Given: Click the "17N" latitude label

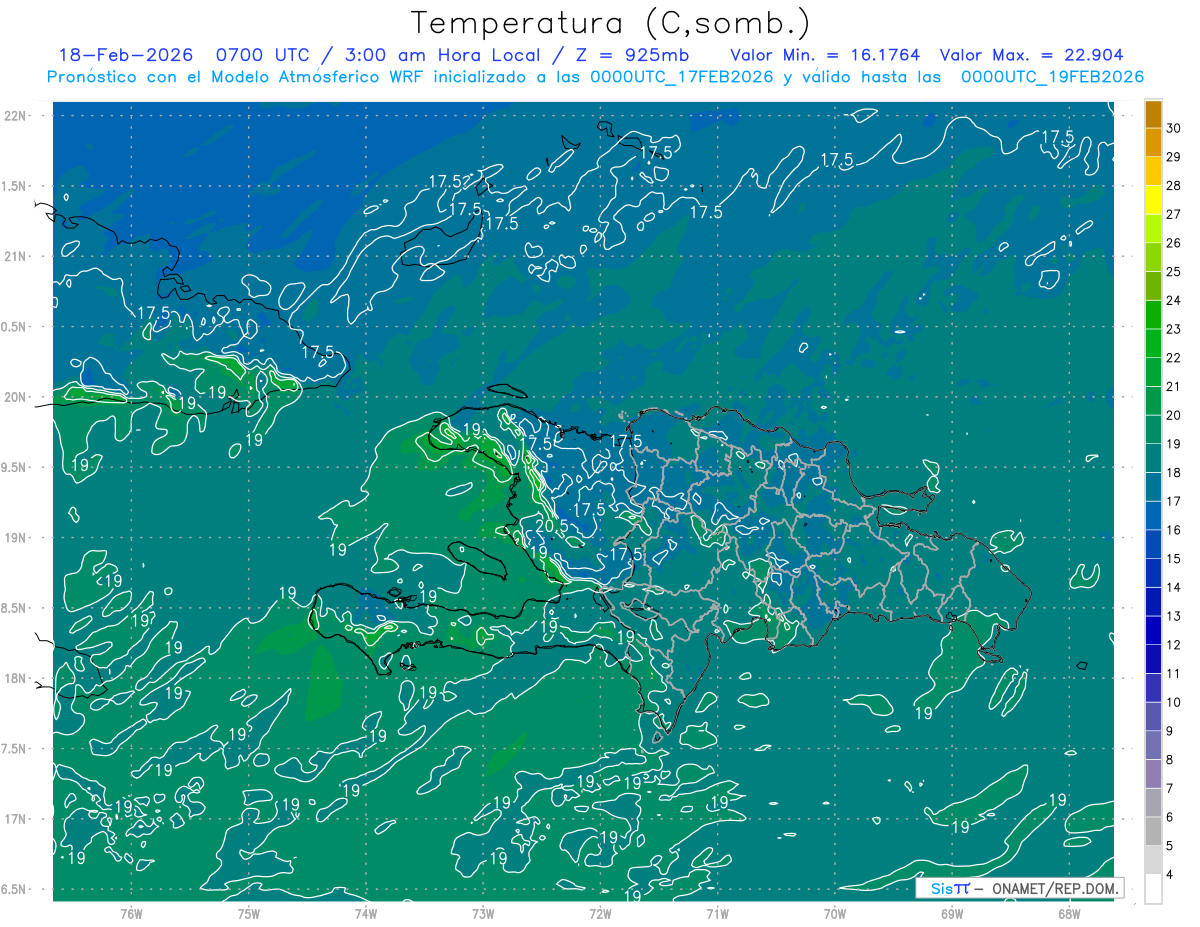Looking at the screenshot, I should pos(15,819).
